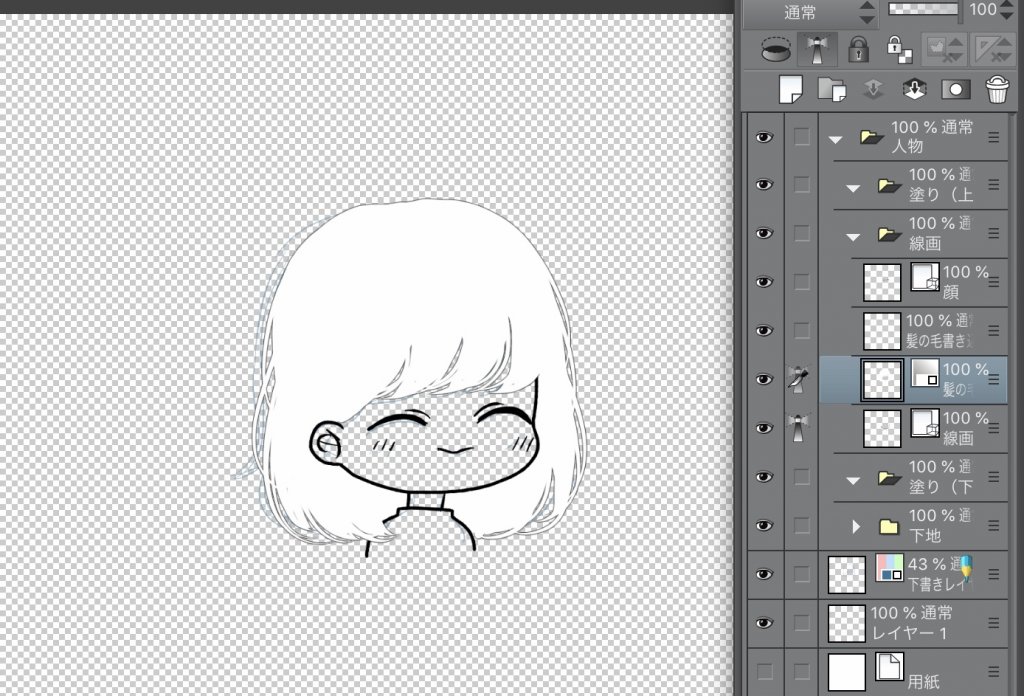Screen dimensions: 1024x696
Task: Delete layer using the trash can icon
Action: tap(997, 89)
